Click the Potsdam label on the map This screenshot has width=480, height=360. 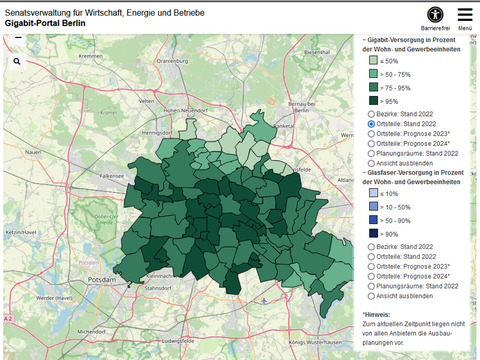coord(102,280)
